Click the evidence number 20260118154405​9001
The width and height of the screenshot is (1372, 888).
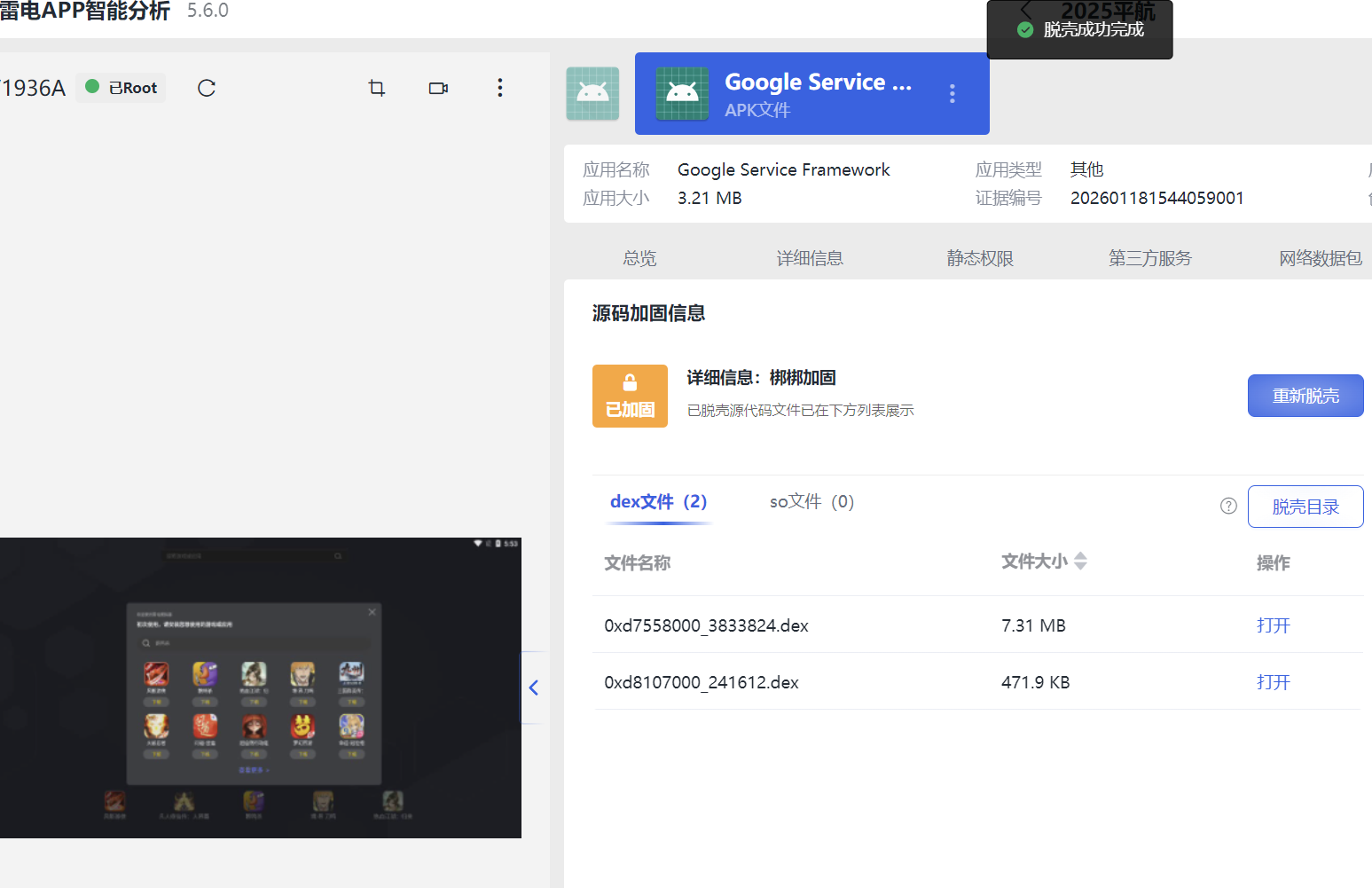pos(1157,198)
